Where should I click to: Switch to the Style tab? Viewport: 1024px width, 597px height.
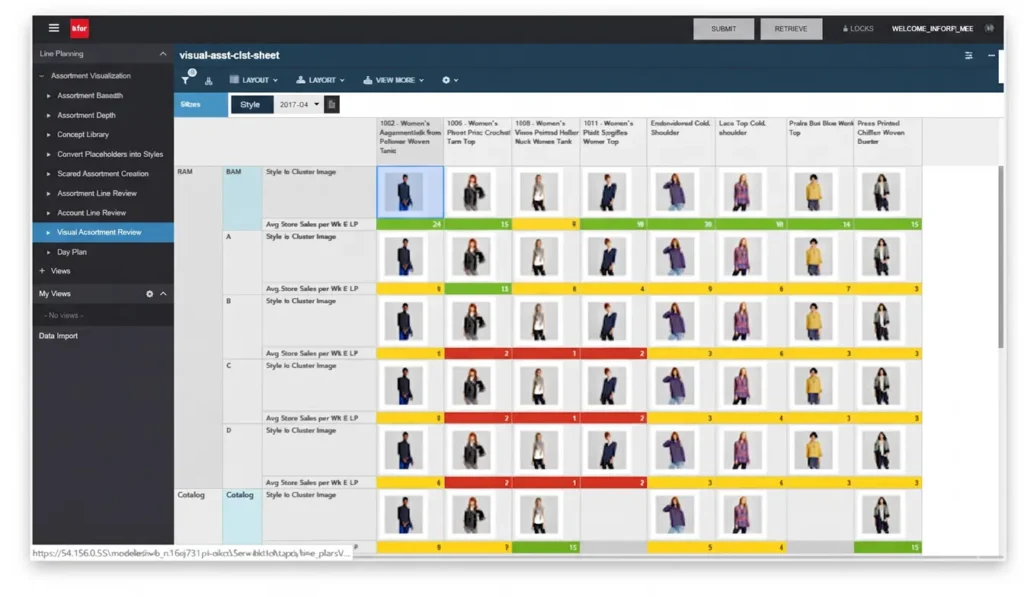click(250, 105)
